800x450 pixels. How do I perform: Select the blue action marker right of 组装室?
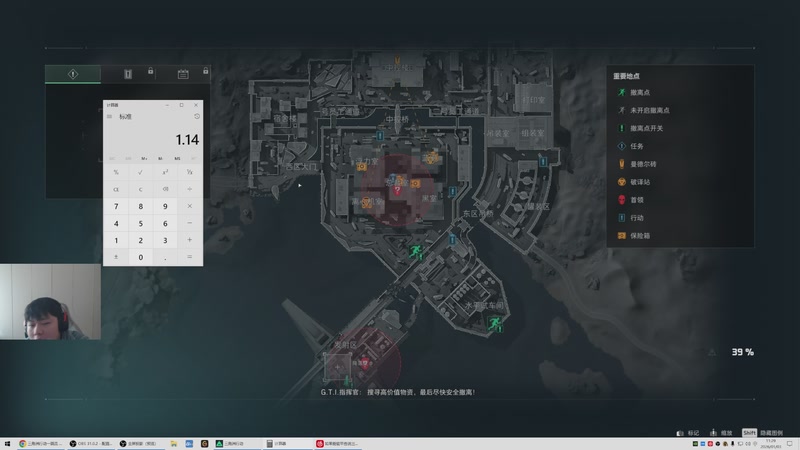click(x=543, y=162)
